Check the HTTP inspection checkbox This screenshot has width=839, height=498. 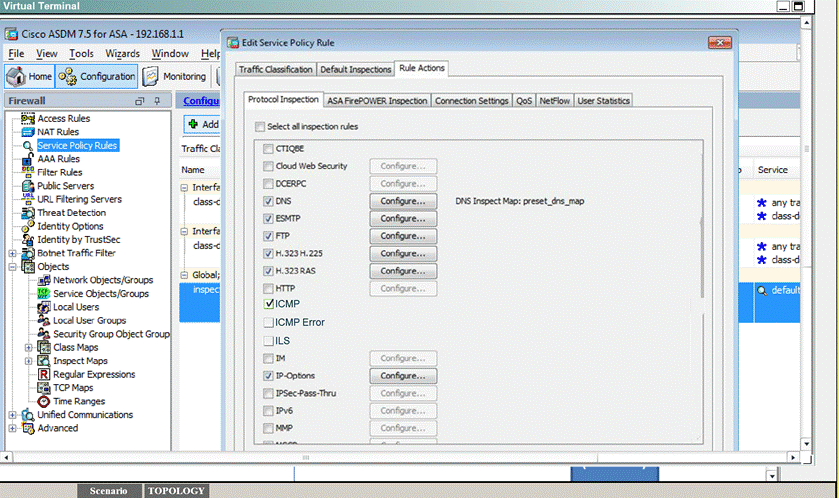pos(268,288)
